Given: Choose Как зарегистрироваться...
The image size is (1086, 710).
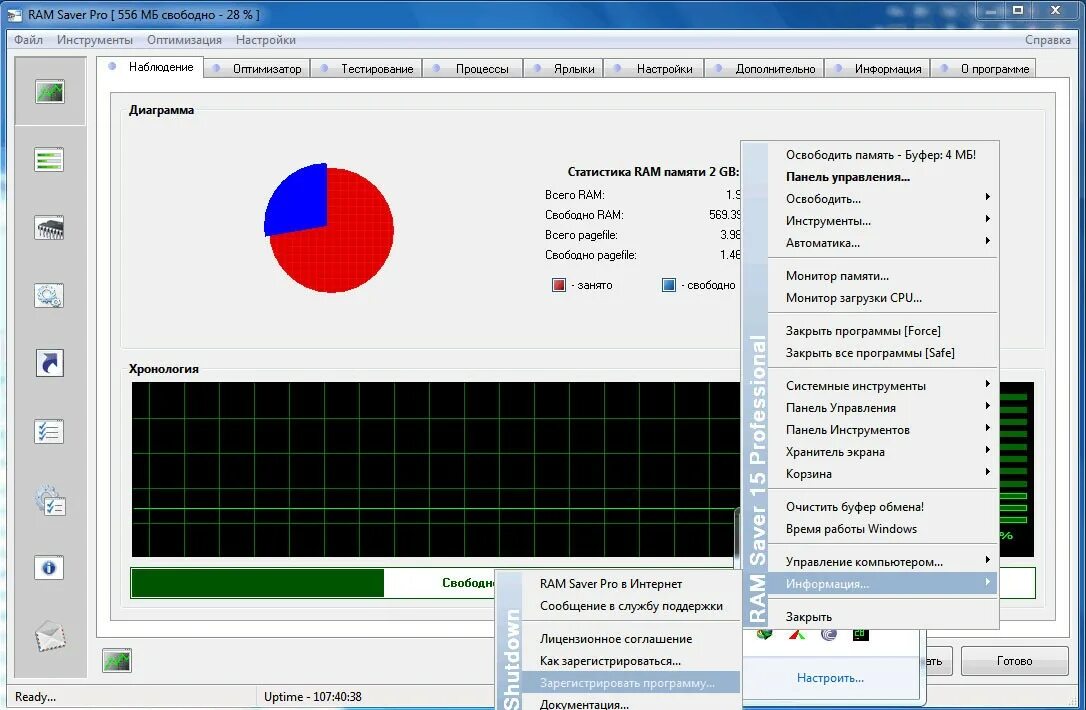Looking at the screenshot, I should click(x=630, y=661).
